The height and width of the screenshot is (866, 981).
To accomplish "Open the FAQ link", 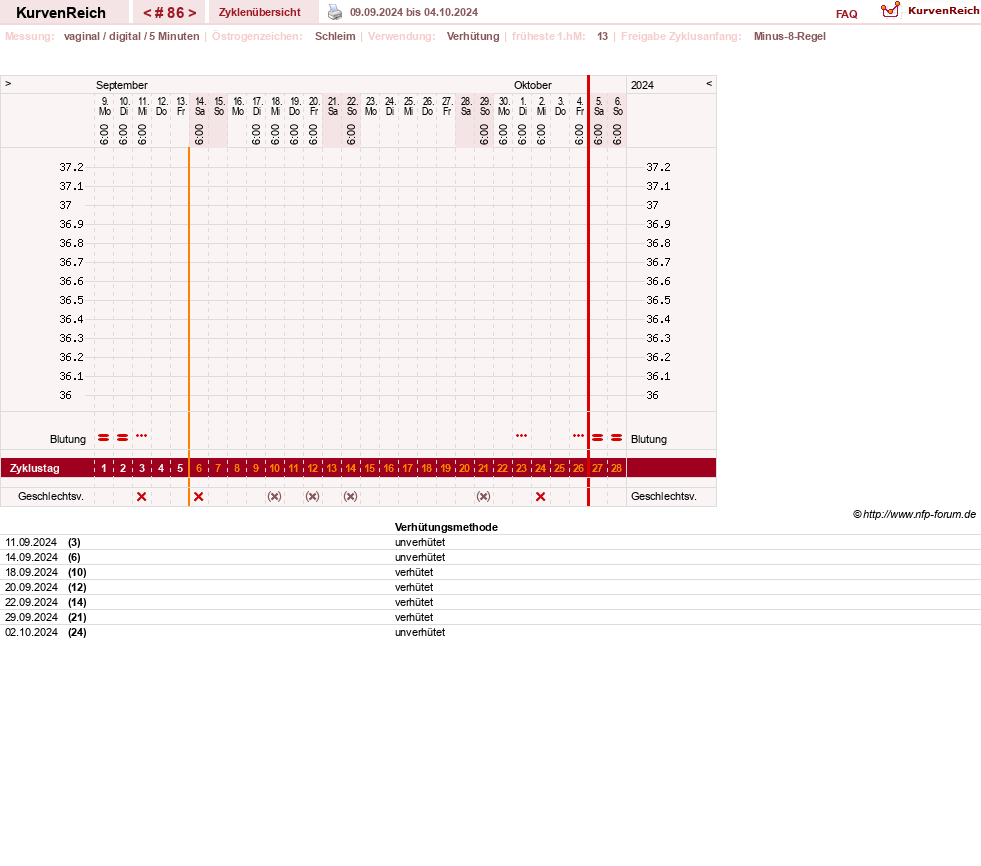I will 846,14.
